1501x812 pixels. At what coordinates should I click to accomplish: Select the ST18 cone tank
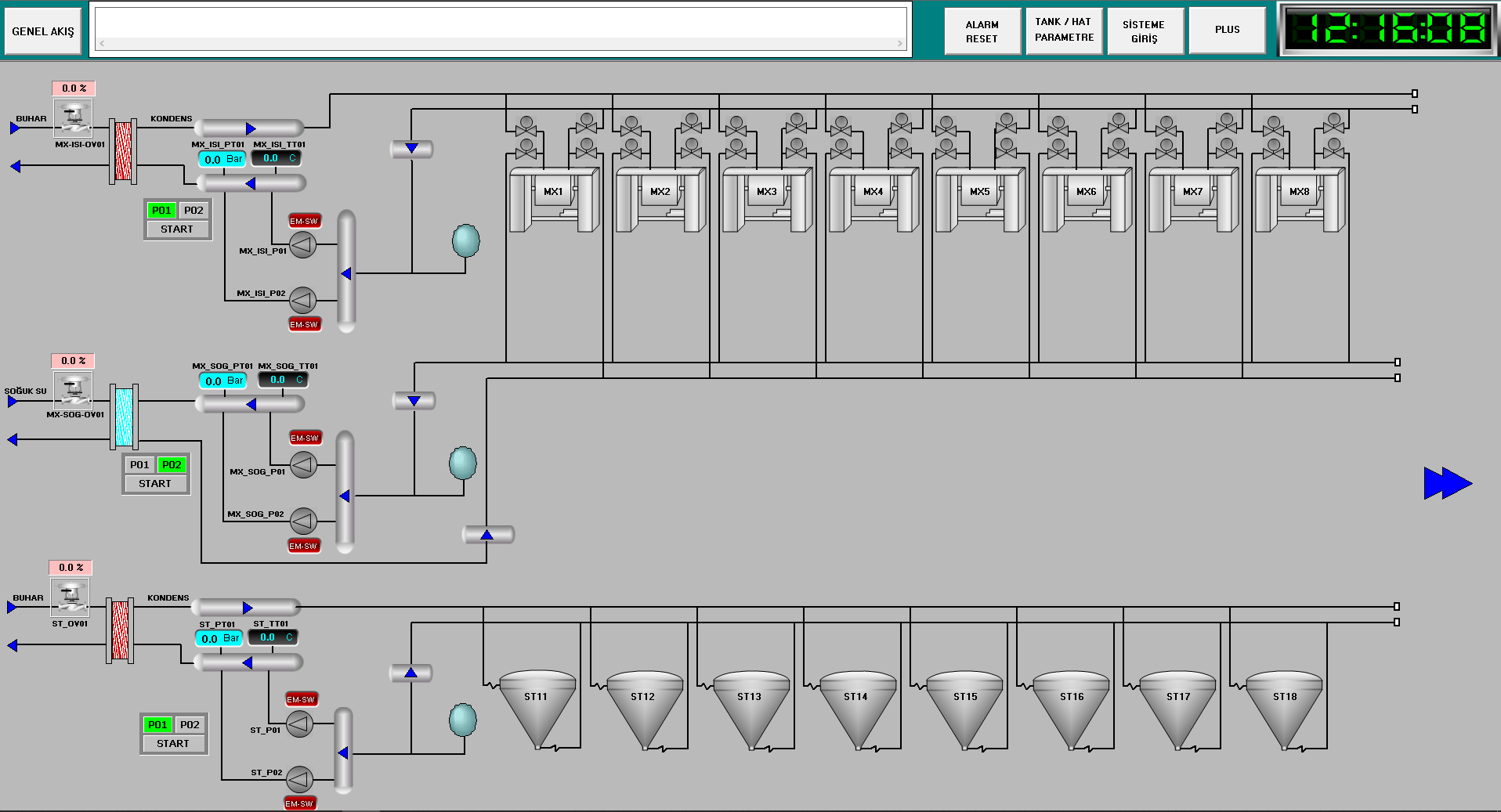tap(1284, 709)
